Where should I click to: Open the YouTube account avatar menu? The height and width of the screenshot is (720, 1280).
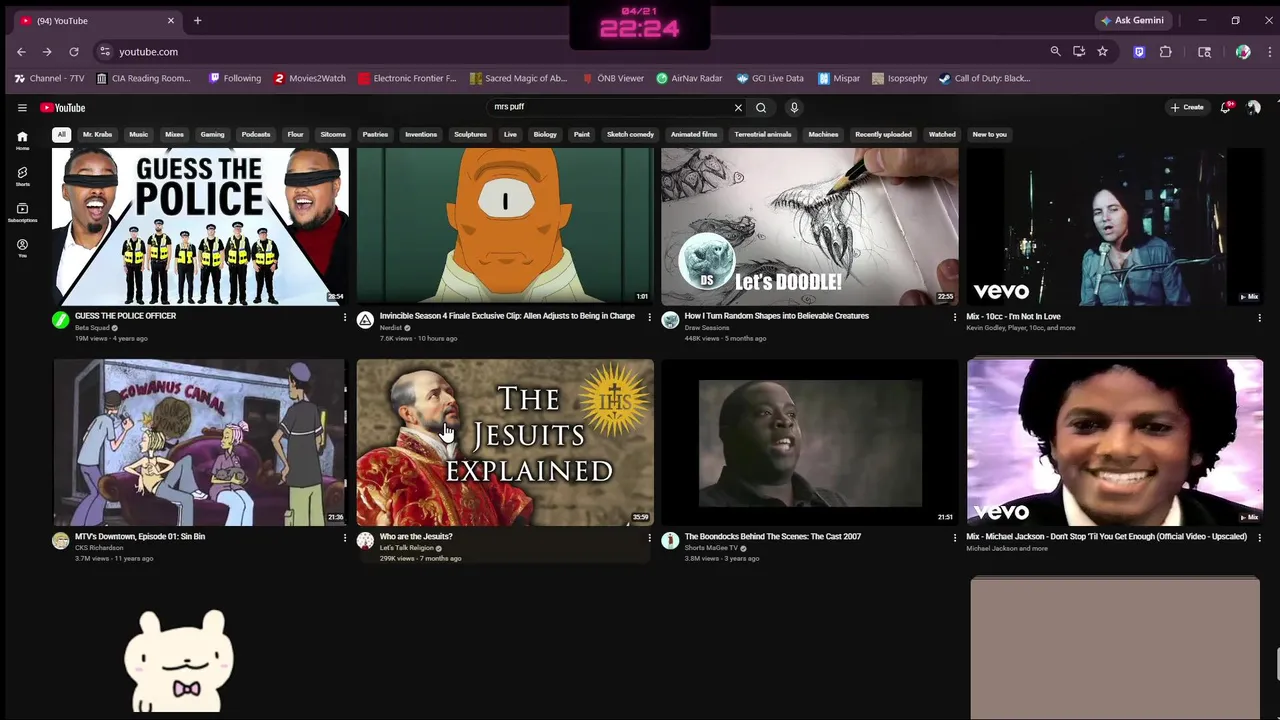pos(1254,107)
